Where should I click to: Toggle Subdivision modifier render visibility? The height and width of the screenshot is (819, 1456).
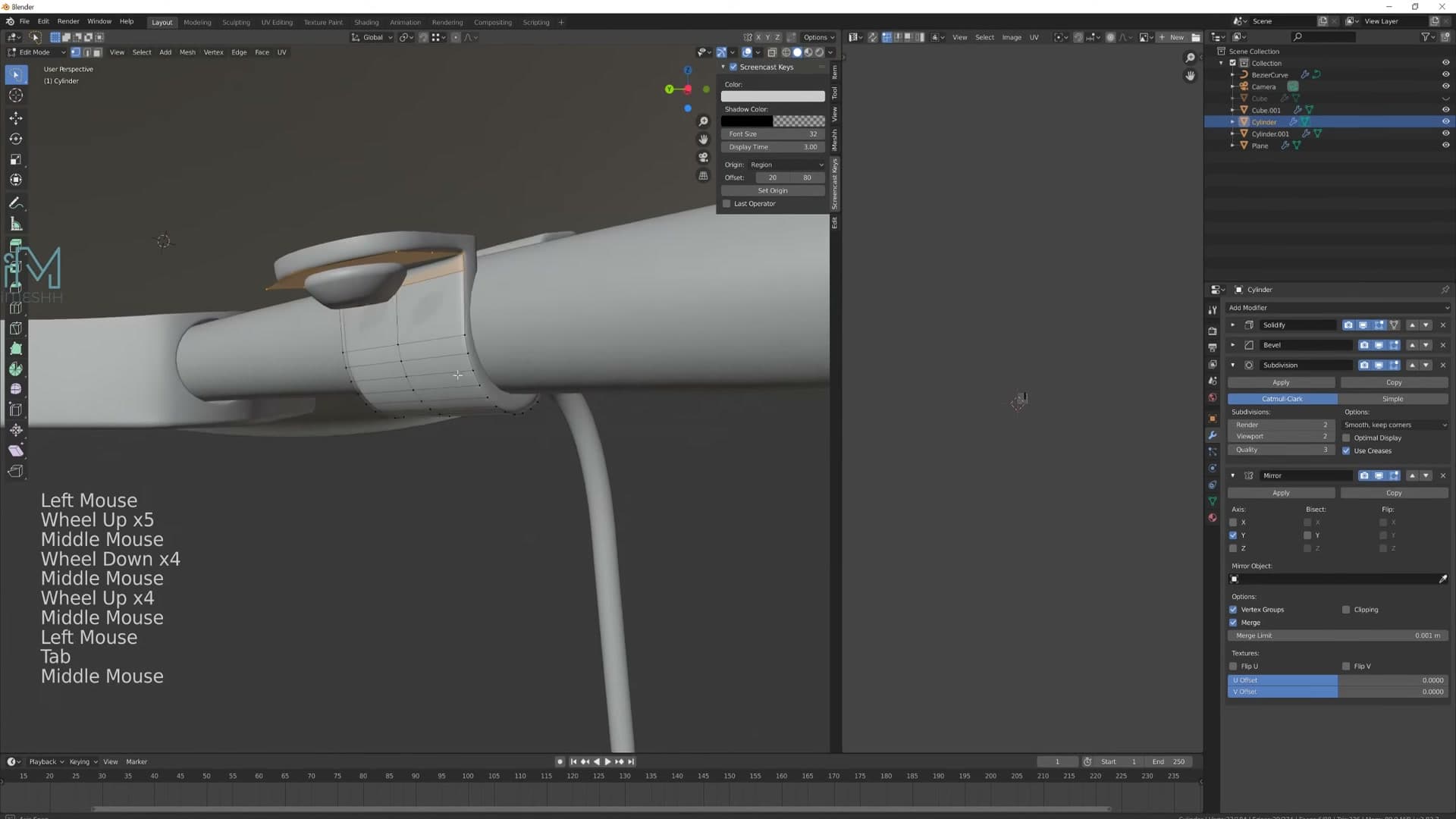pos(1364,366)
